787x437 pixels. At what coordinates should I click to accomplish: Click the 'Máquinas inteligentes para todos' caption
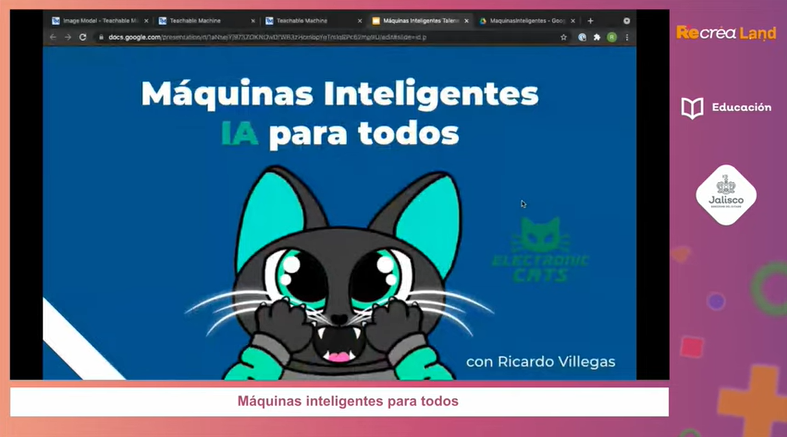click(x=348, y=401)
